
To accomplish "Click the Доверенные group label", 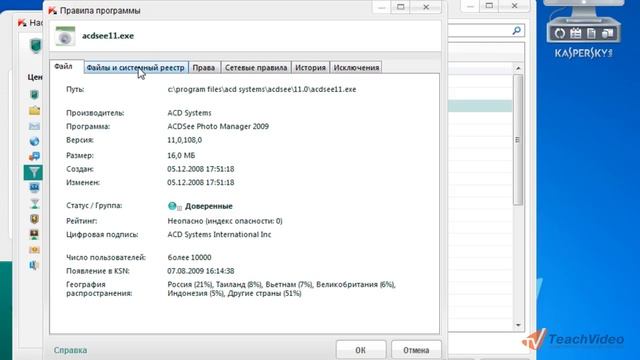I will pos(209,206).
